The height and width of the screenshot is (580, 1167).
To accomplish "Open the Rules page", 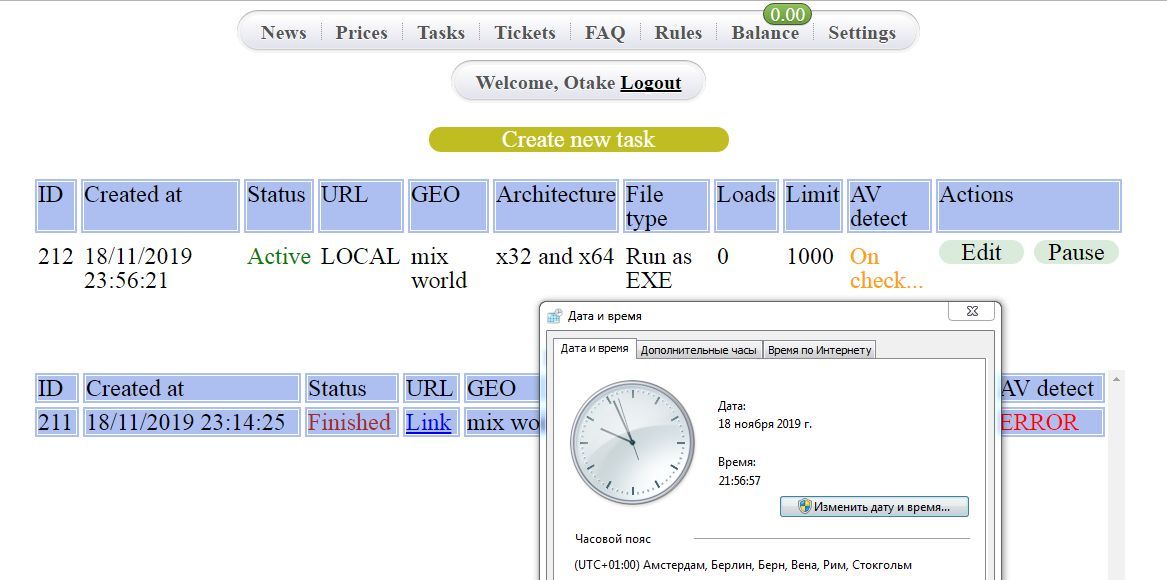I will click(678, 33).
